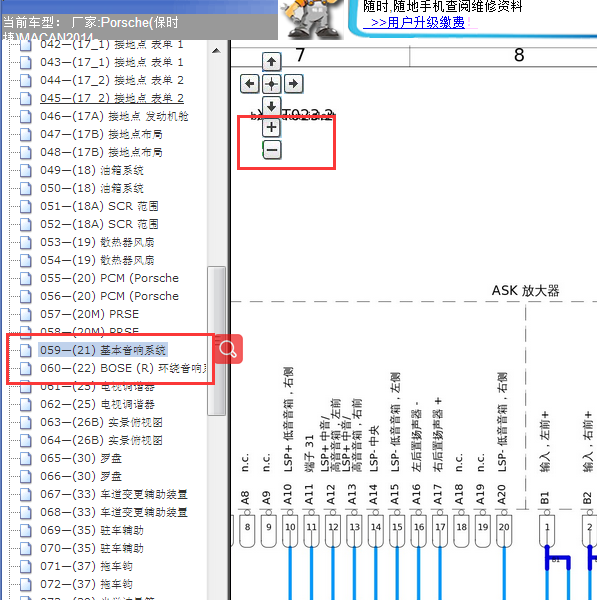Click the page icon for 063 实景俯视图
Viewport: 597px width, 600px height.
click(x=26, y=422)
